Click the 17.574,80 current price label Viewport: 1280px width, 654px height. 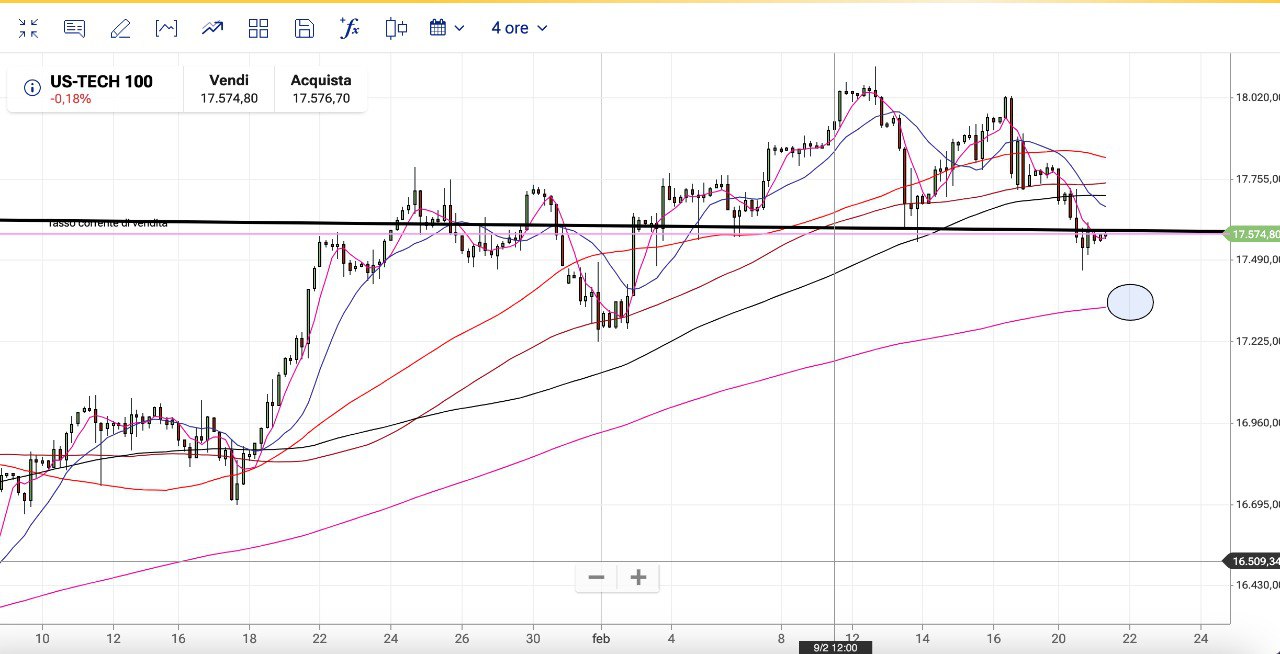1255,234
